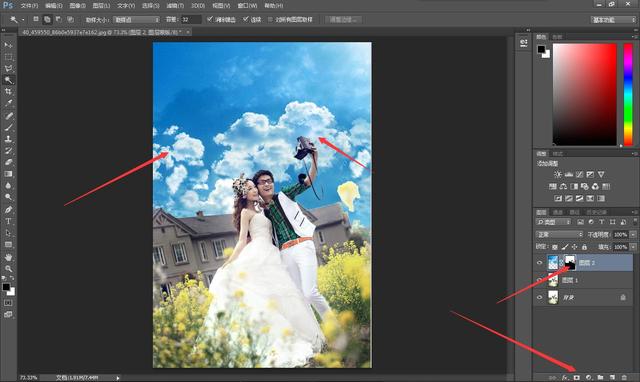Expand the opacity 100% dropdown arrow

pos(633,234)
